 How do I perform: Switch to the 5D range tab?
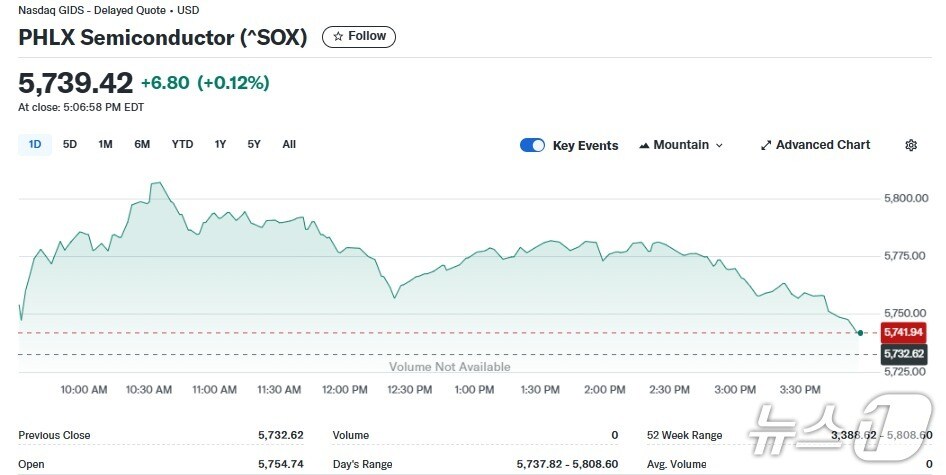(x=70, y=144)
